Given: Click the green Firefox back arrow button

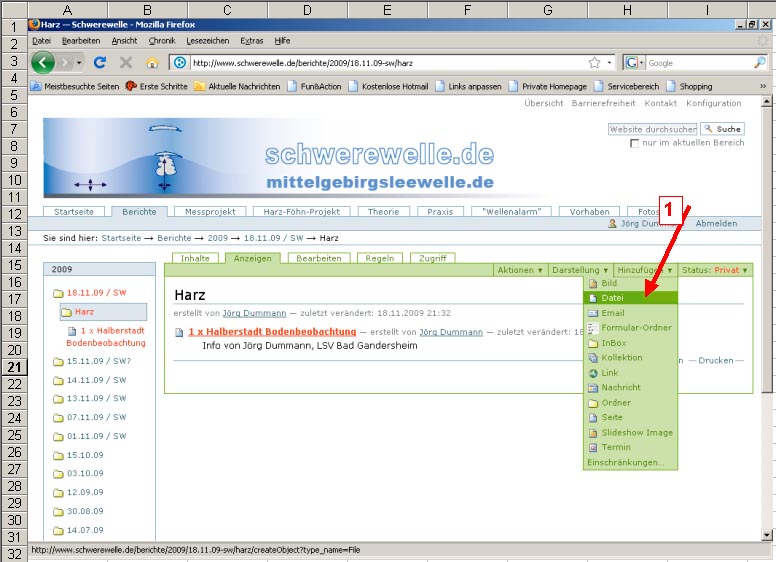Looking at the screenshot, I should (x=43, y=62).
